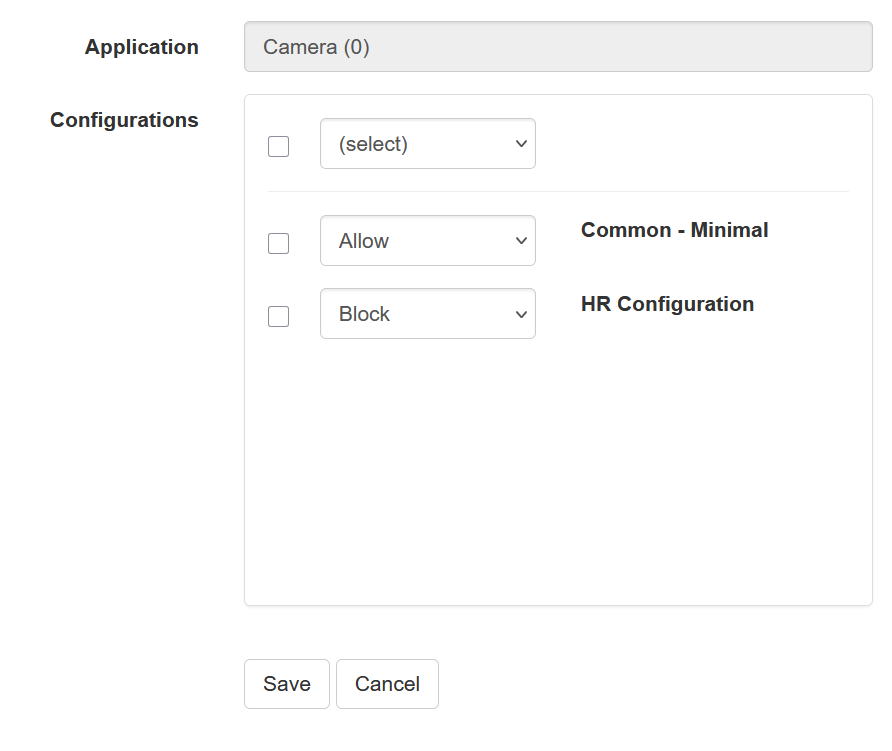This screenshot has width=892, height=751.
Task: Select the Common - Minimal configuration name
Action: 674,230
